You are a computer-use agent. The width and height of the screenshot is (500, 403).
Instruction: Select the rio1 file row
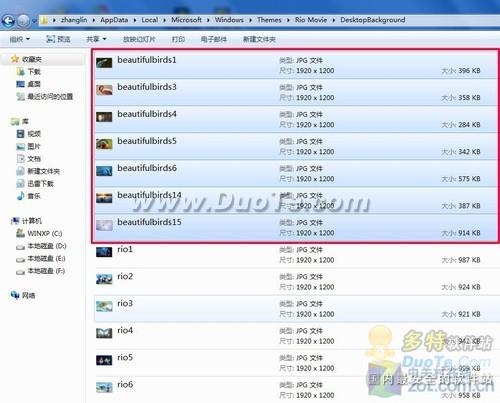point(296,255)
